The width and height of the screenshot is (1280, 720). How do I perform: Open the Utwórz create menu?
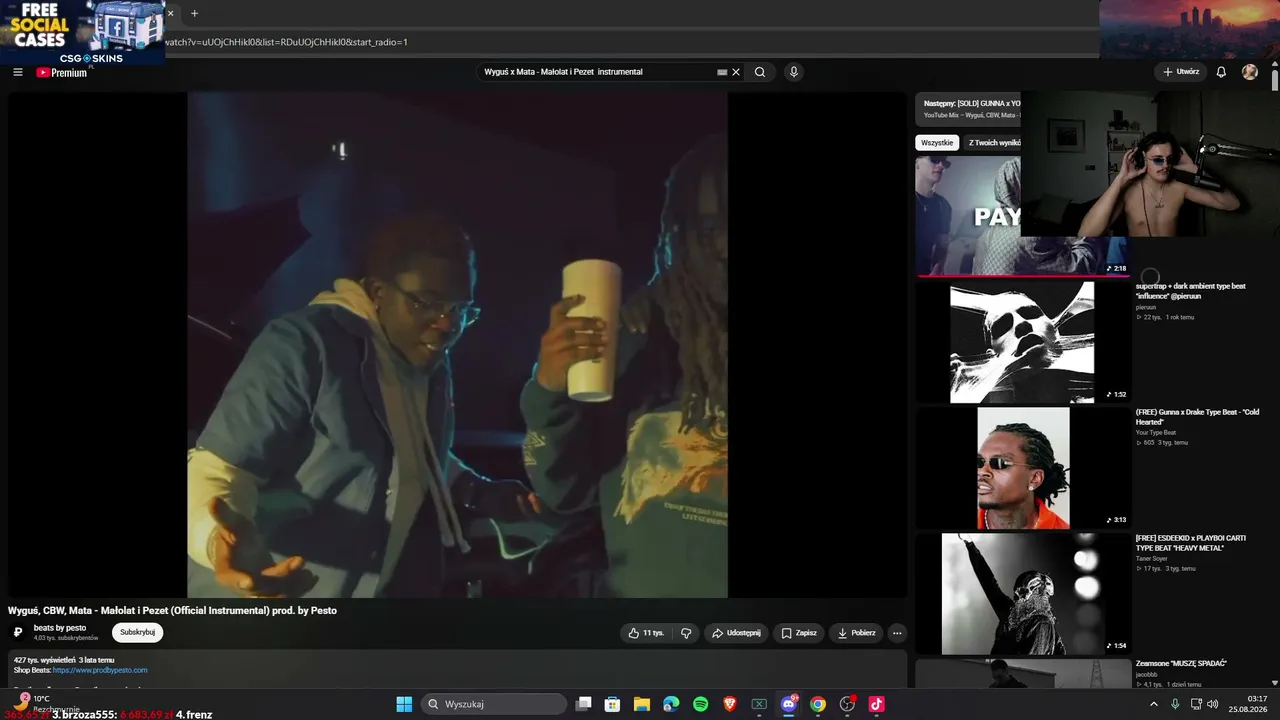point(1181,72)
